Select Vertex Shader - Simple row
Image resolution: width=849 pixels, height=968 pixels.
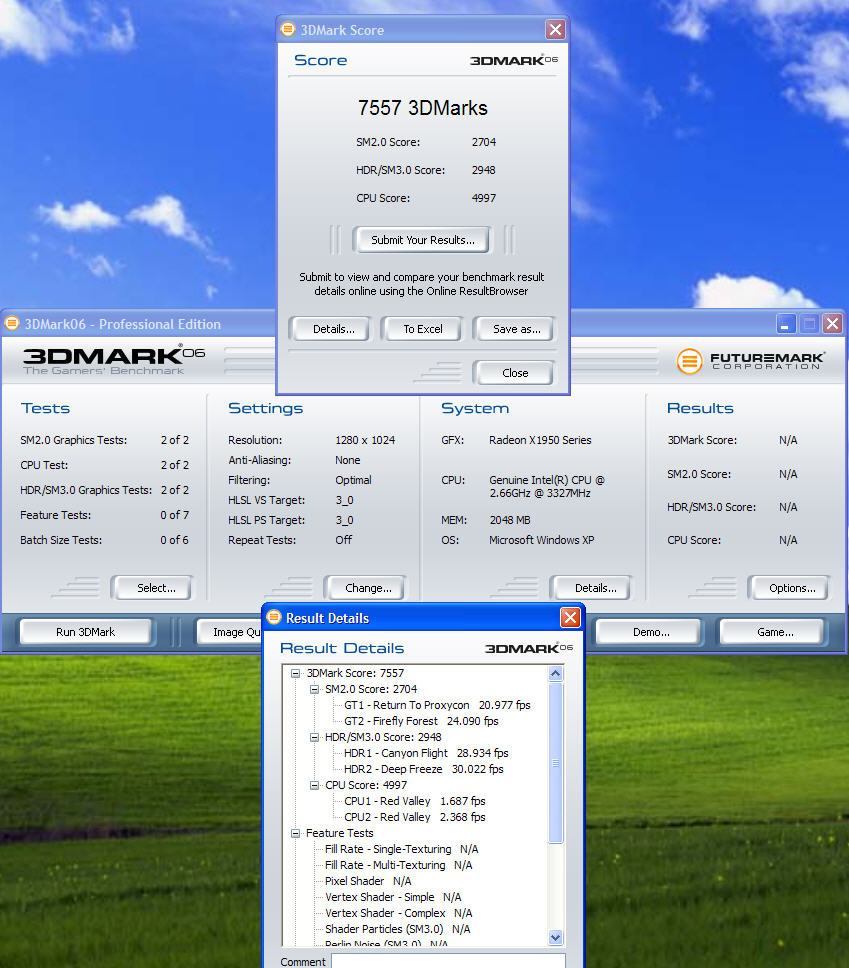393,898
